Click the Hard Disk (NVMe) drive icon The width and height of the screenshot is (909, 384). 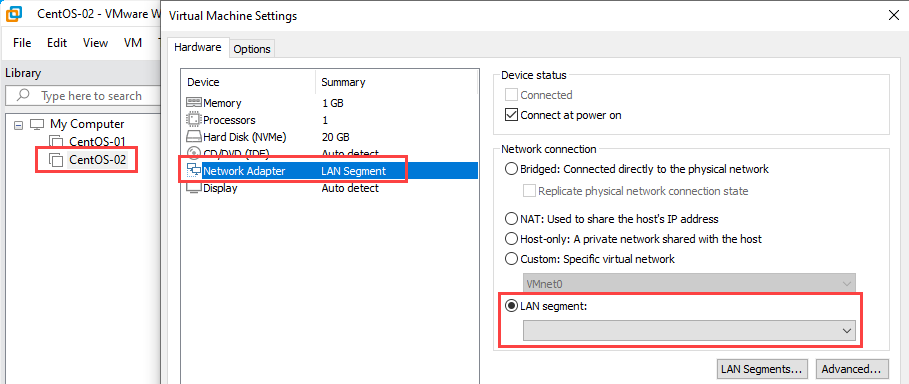[x=194, y=137]
